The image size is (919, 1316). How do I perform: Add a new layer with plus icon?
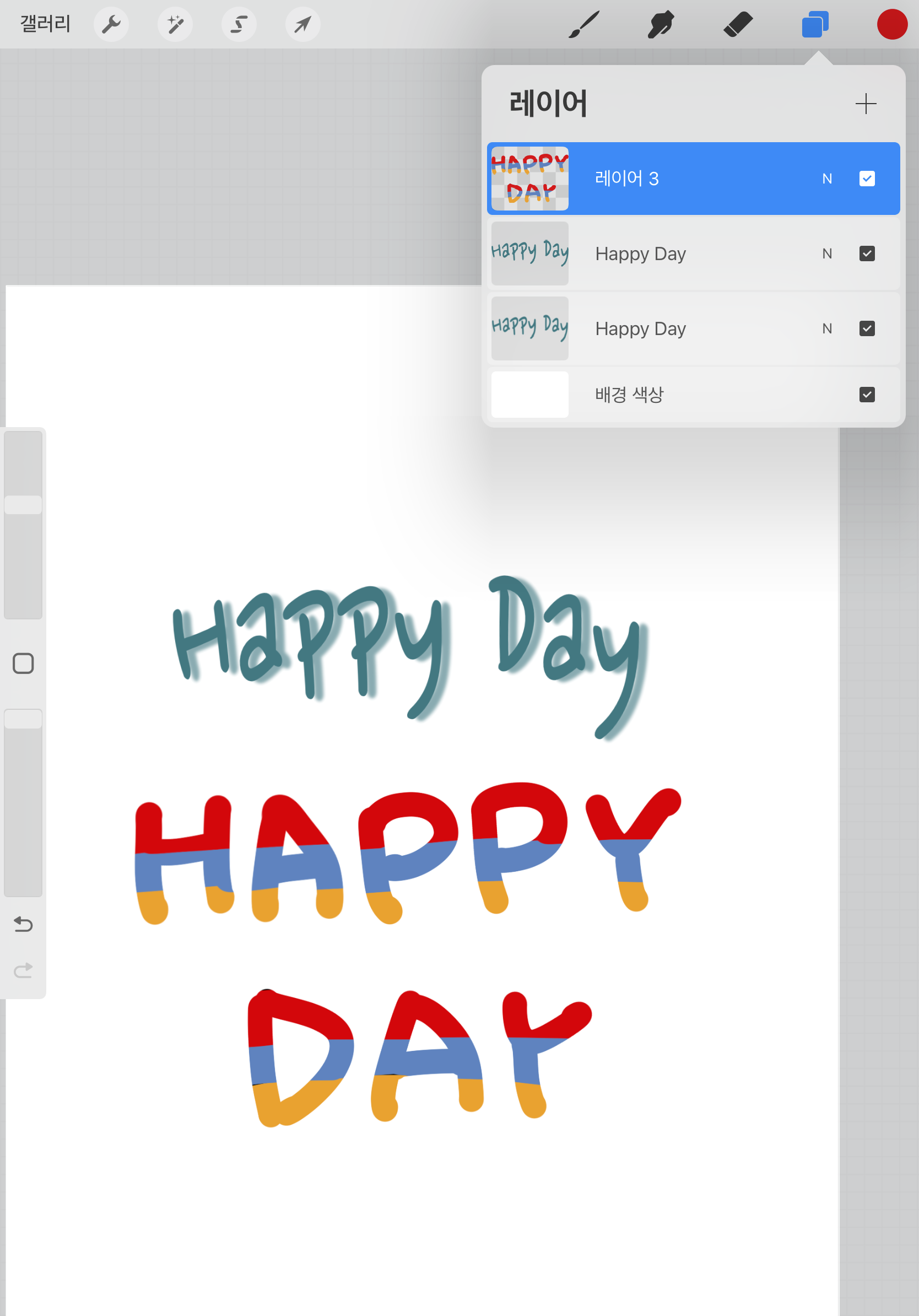coord(866,104)
